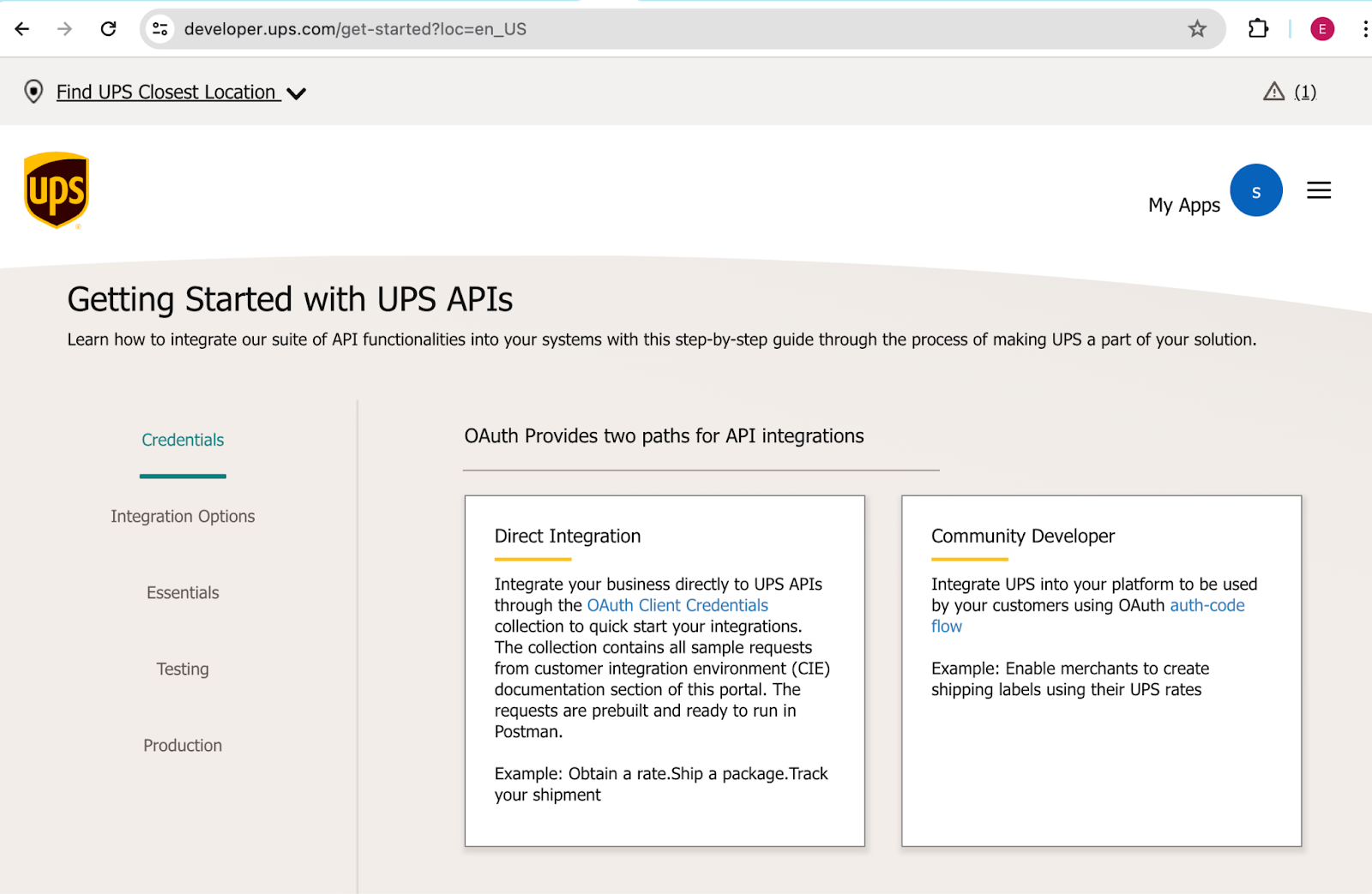Select the Testing section in sidebar
This screenshot has height=894, width=1372.
182,669
